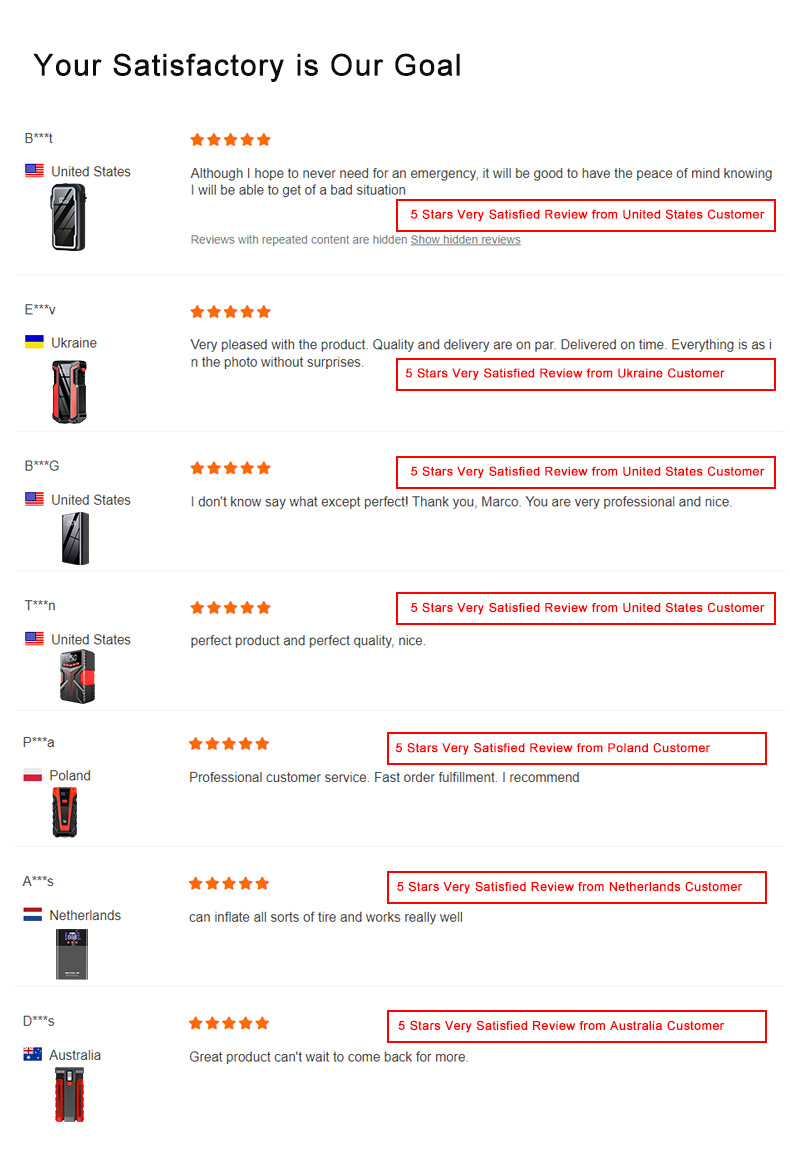This screenshot has height=1166, width=790.
Task: Open P***a's review product thumbnail
Action: click(65, 812)
